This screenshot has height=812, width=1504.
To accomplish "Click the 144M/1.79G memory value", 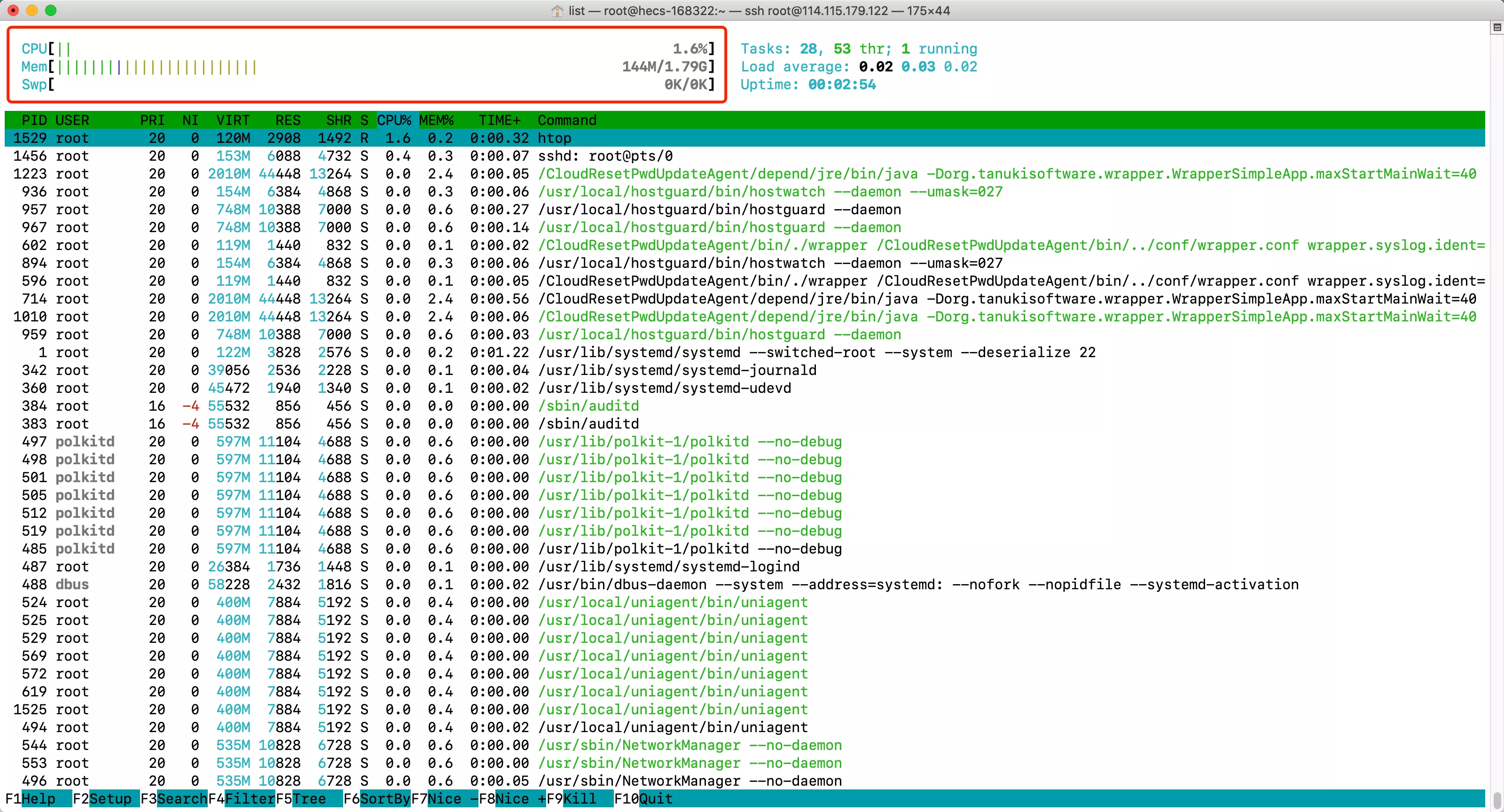I will pos(665,67).
